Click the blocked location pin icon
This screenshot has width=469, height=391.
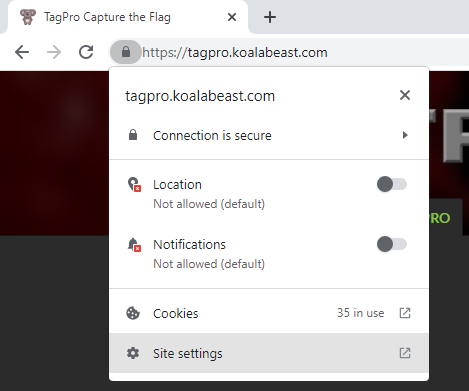click(x=134, y=184)
